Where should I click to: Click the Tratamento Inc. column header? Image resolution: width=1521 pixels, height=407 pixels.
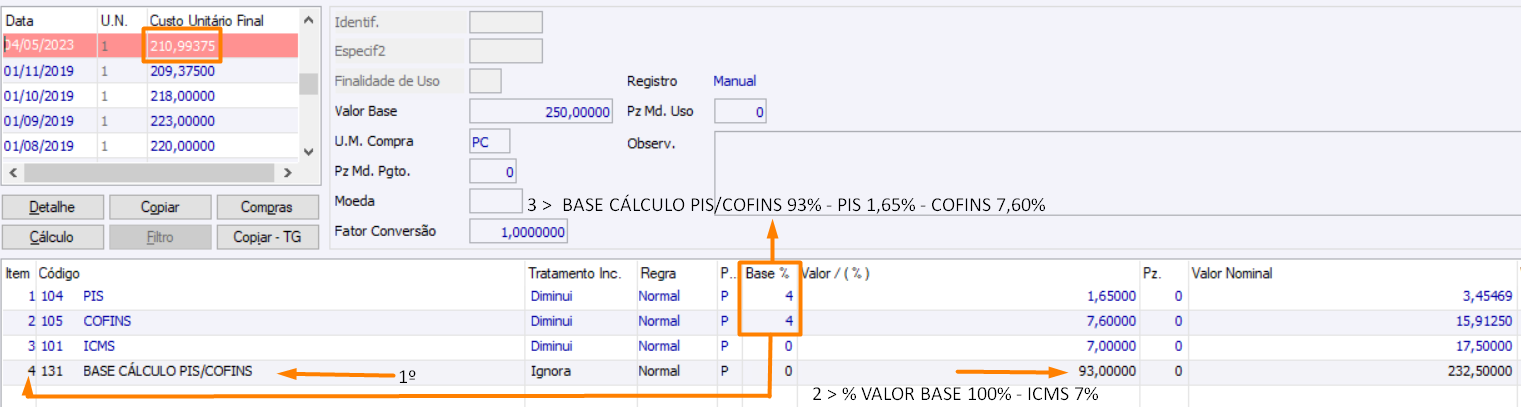tap(575, 273)
